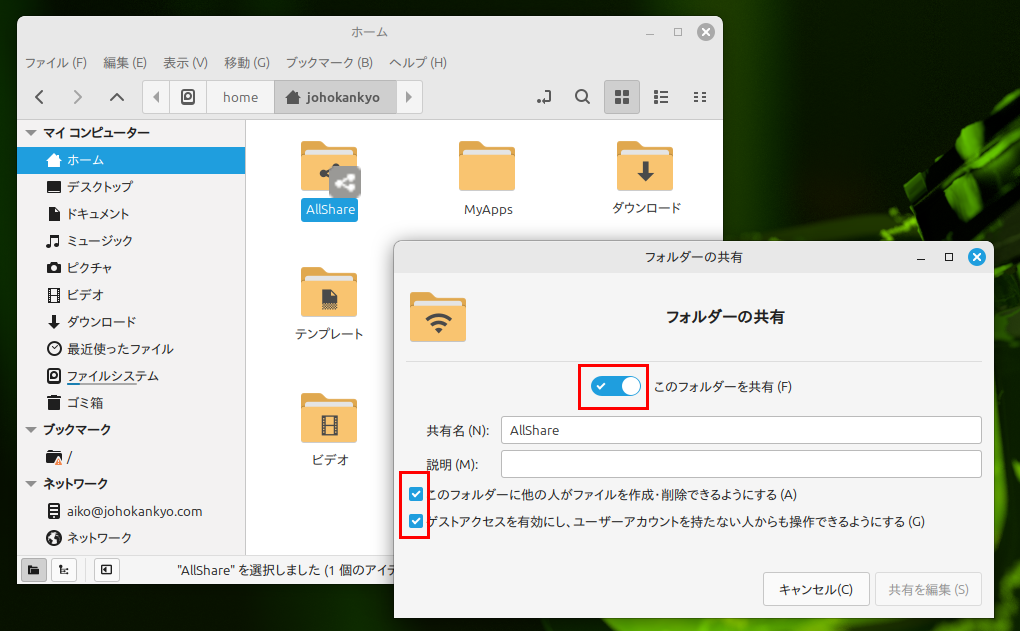Collapse the ブックマーク sidebar section
Viewport: 1020px width, 631px height.
(31, 430)
